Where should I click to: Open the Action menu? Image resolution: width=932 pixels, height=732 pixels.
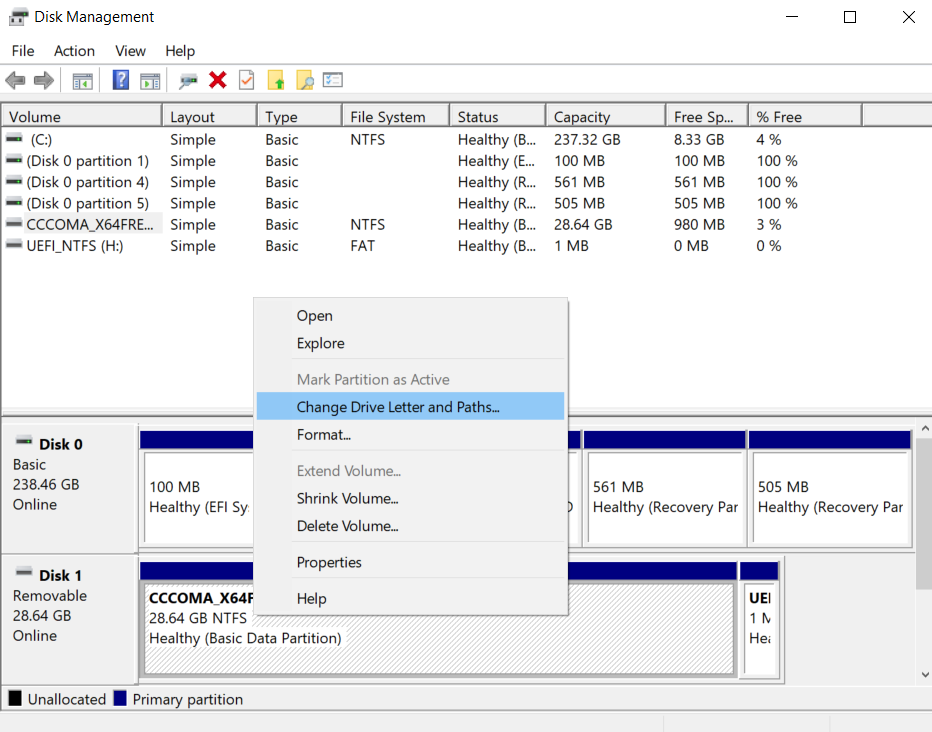click(x=74, y=51)
